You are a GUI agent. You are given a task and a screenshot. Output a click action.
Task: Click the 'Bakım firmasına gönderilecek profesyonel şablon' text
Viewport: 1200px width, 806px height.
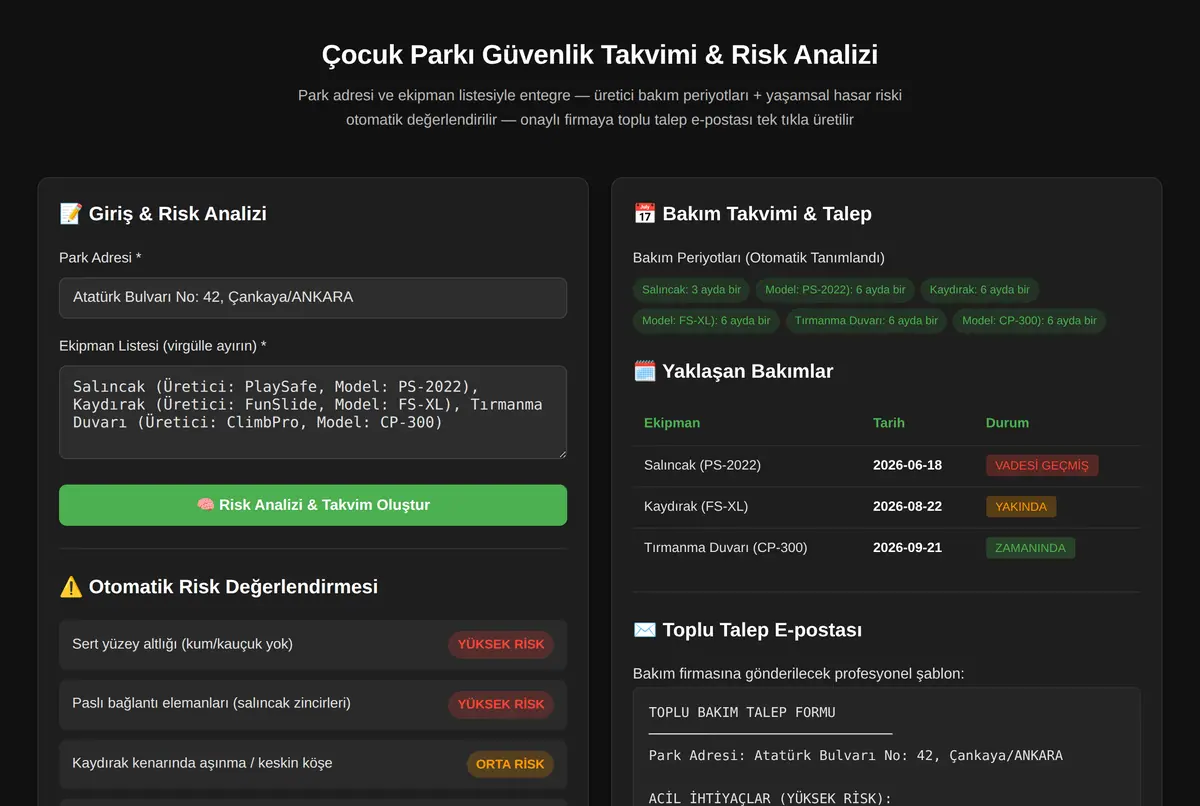click(799, 674)
